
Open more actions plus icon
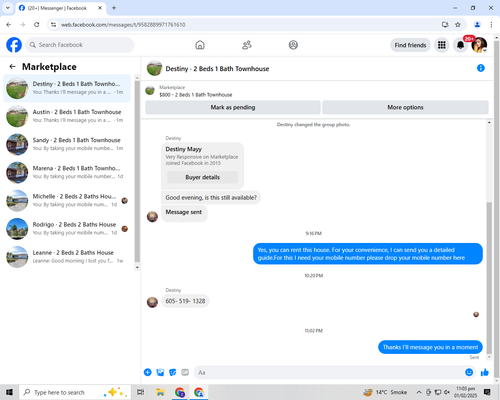148,372
